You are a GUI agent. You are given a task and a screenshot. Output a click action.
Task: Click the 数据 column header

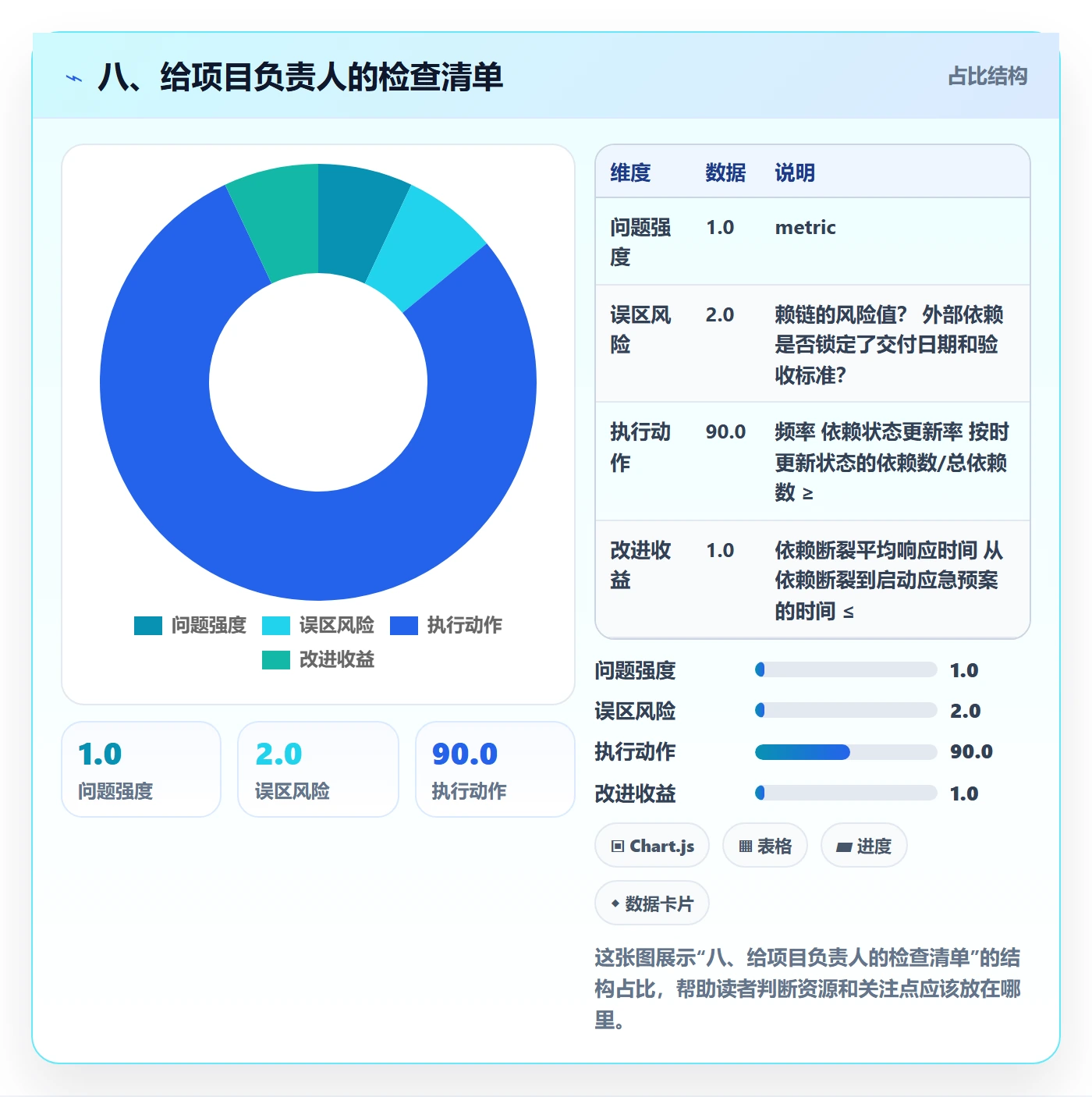tap(725, 172)
